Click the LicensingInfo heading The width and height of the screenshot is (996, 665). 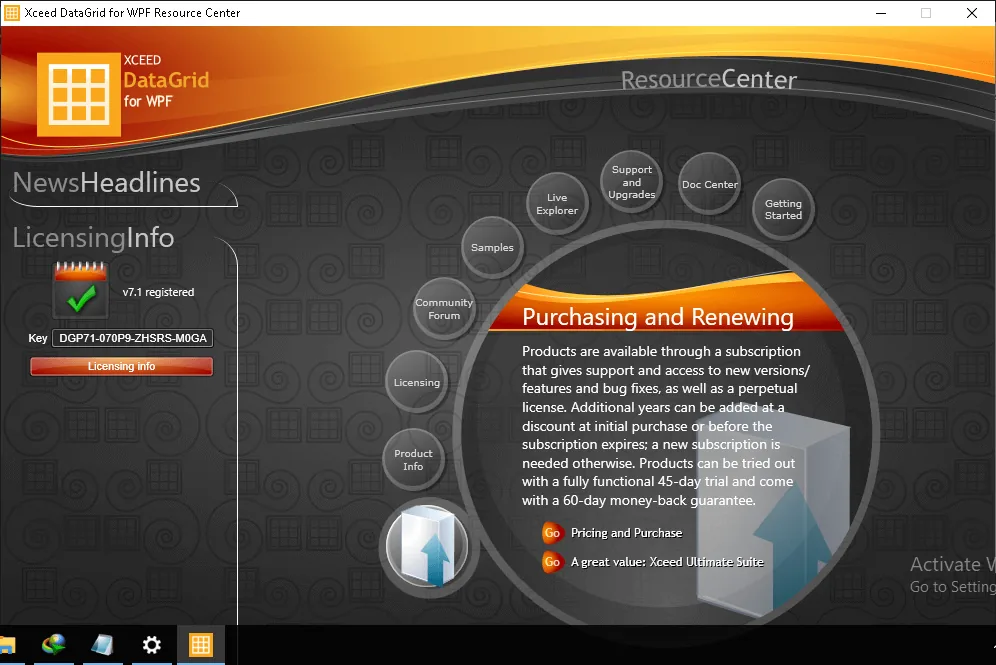pyautogui.click(x=93, y=238)
